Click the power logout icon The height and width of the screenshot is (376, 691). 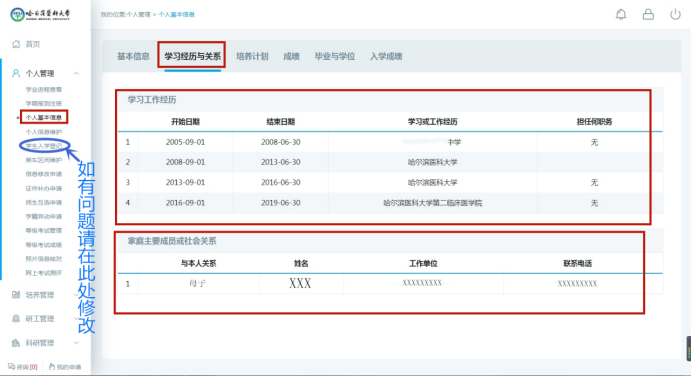coord(675,15)
